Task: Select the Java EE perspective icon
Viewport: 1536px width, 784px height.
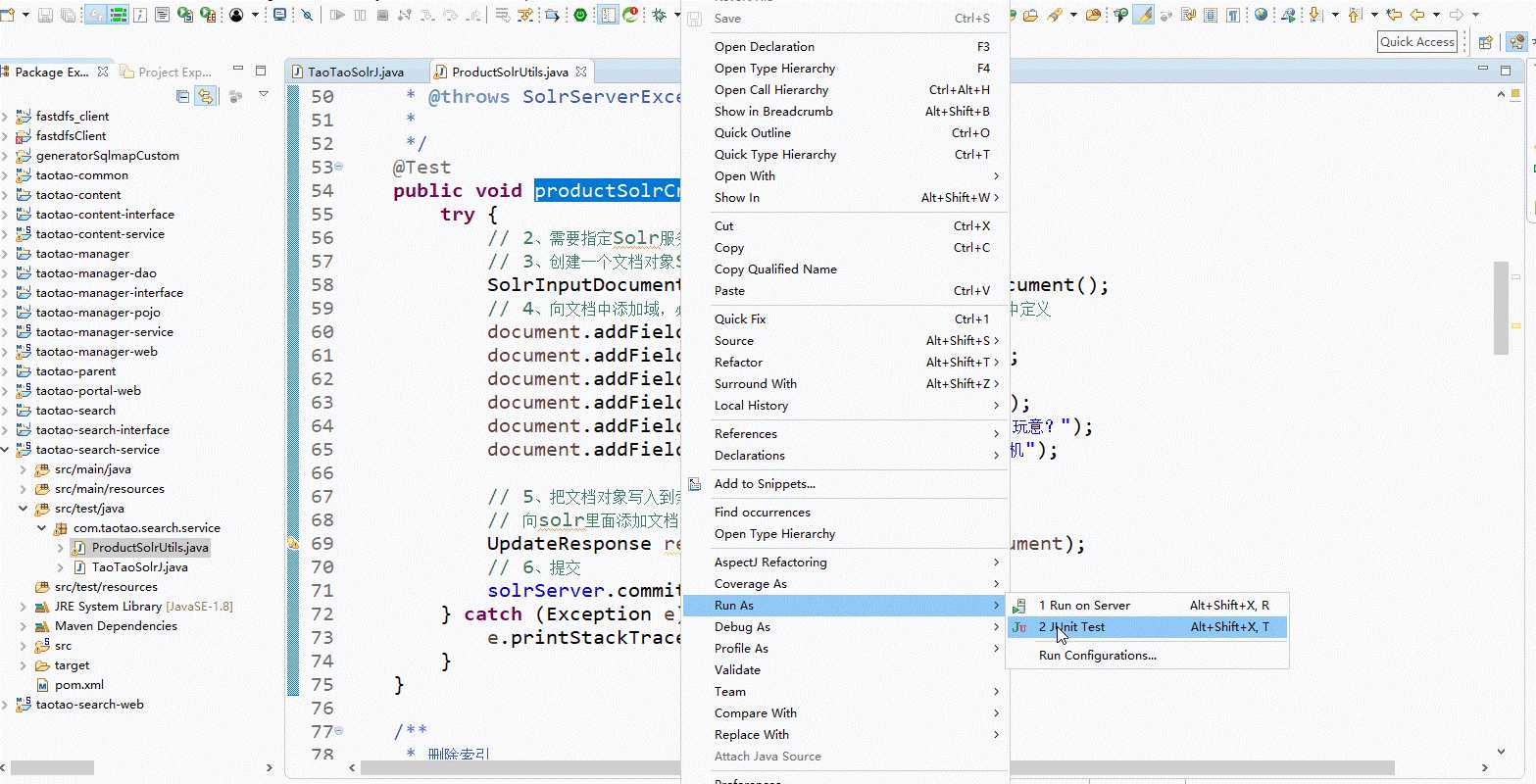Action: (1516, 42)
